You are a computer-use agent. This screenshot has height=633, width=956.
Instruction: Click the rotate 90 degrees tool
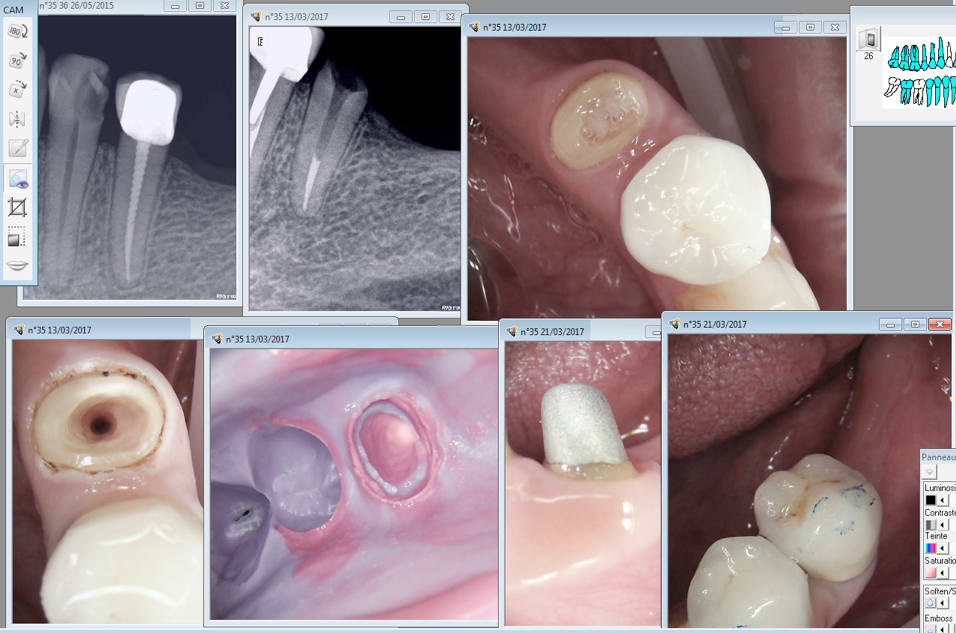coord(17,61)
